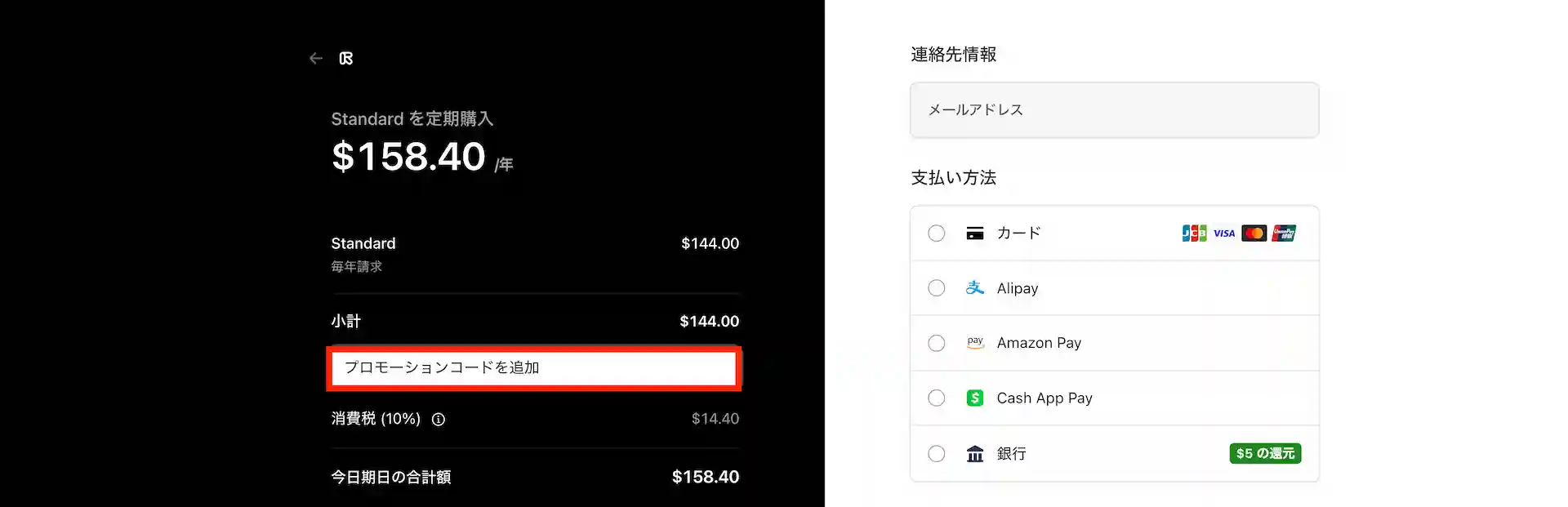Image resolution: width=1568 pixels, height=507 pixels.
Task: Click the merchant logo icon
Action: pos(346,58)
